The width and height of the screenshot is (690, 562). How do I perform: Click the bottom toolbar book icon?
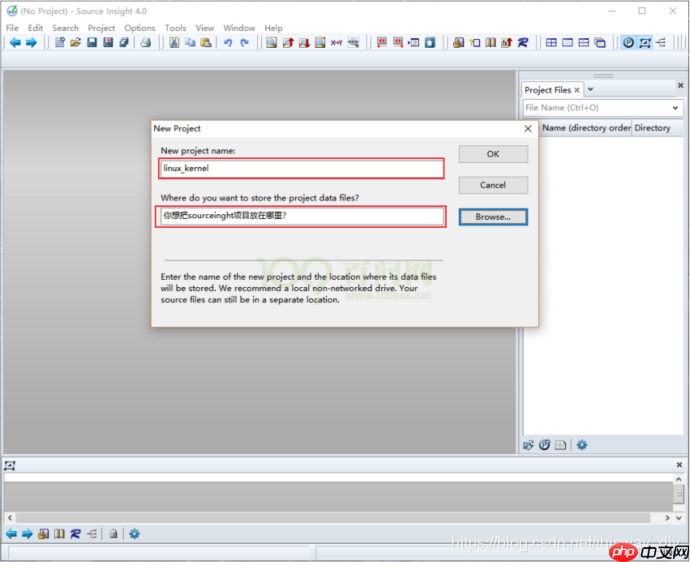point(59,534)
